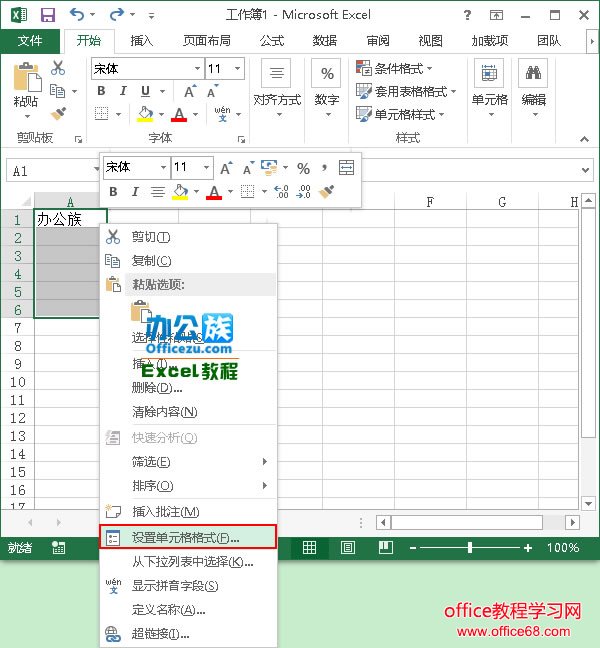The width and height of the screenshot is (600, 648).
Task: Apply yellow fill color from ribbon
Action: click(145, 114)
